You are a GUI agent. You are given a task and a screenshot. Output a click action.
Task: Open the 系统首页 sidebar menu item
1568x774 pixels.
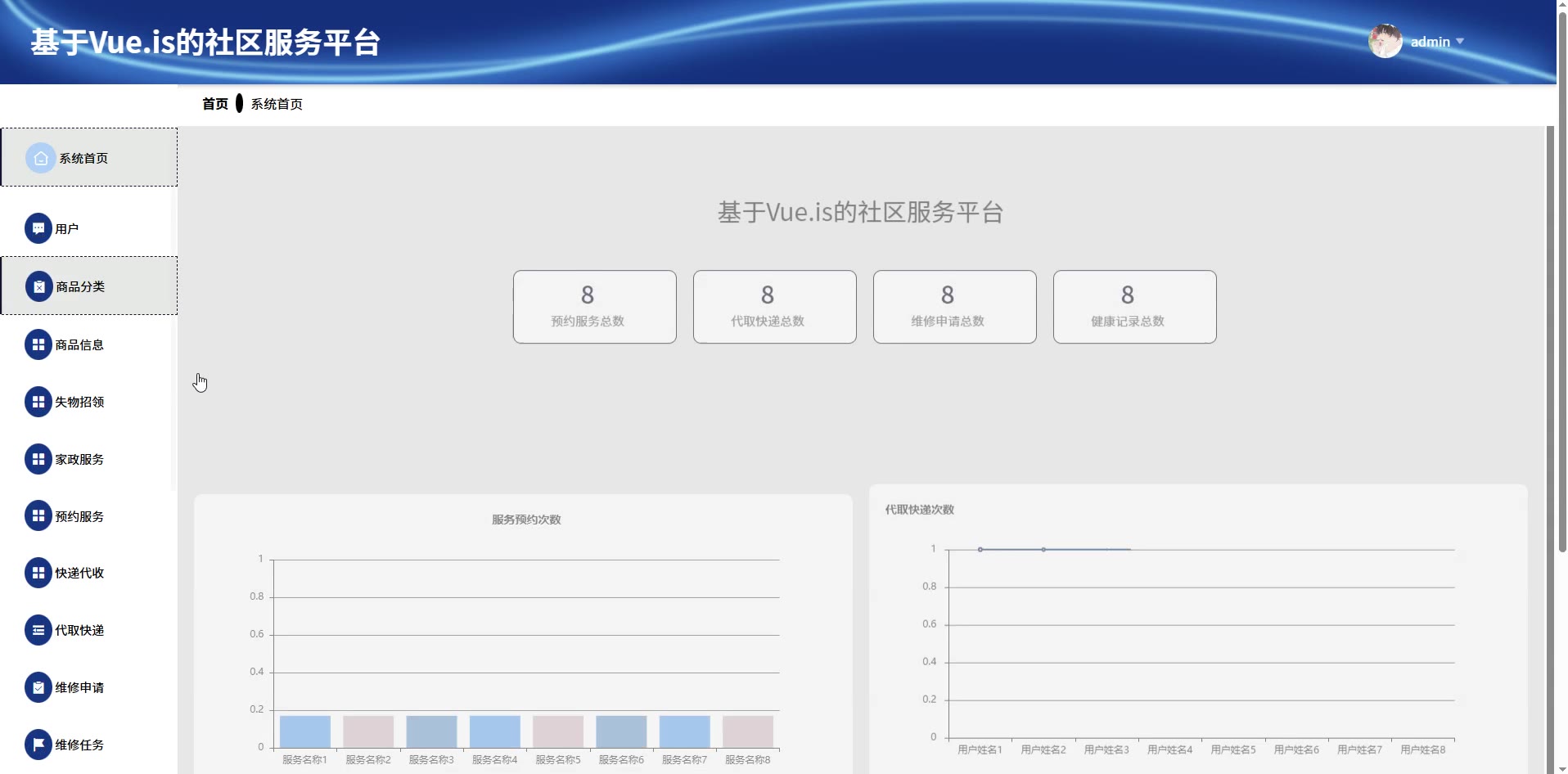click(x=89, y=157)
